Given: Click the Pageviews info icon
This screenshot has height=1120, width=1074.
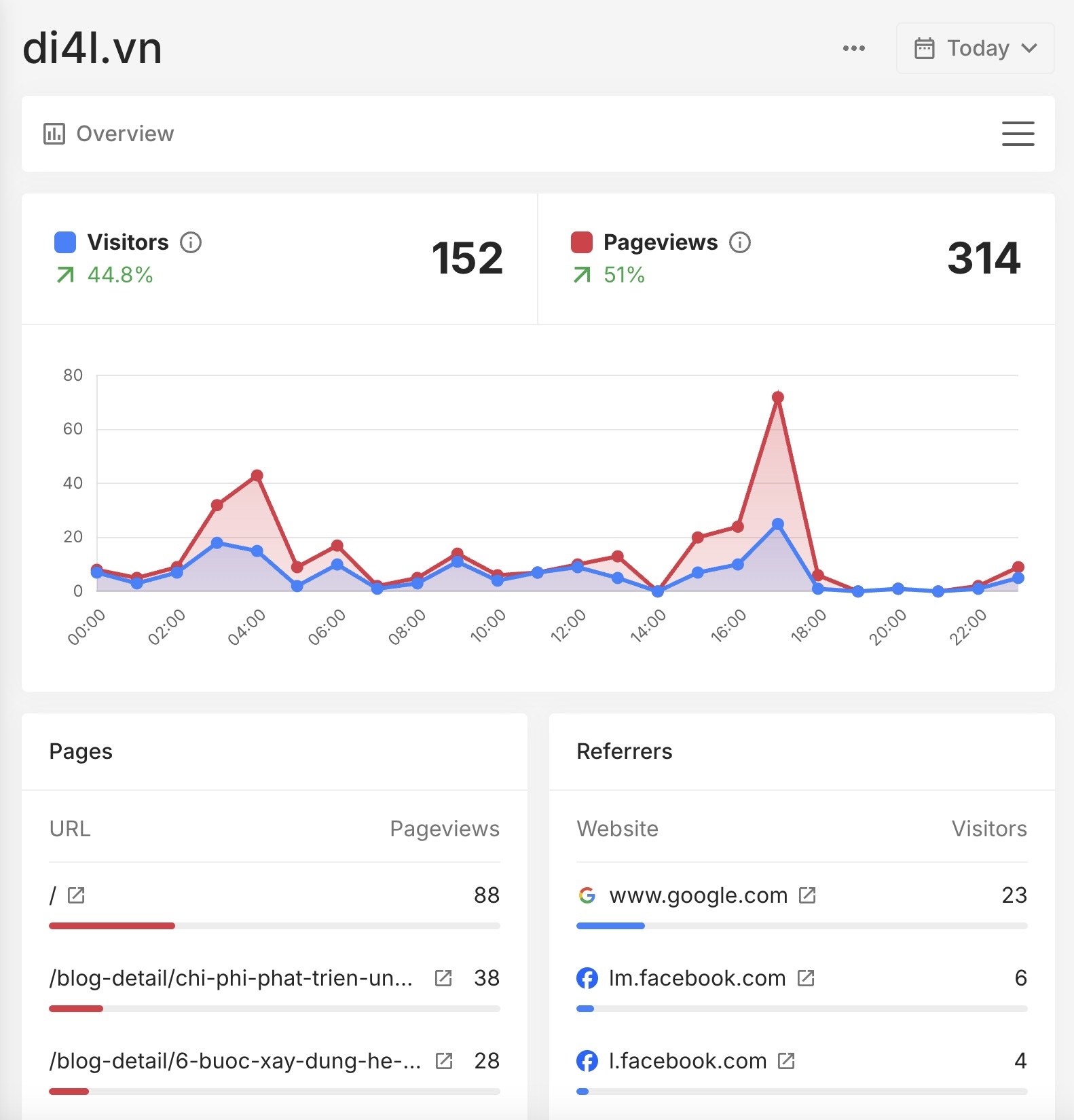Looking at the screenshot, I should point(740,242).
